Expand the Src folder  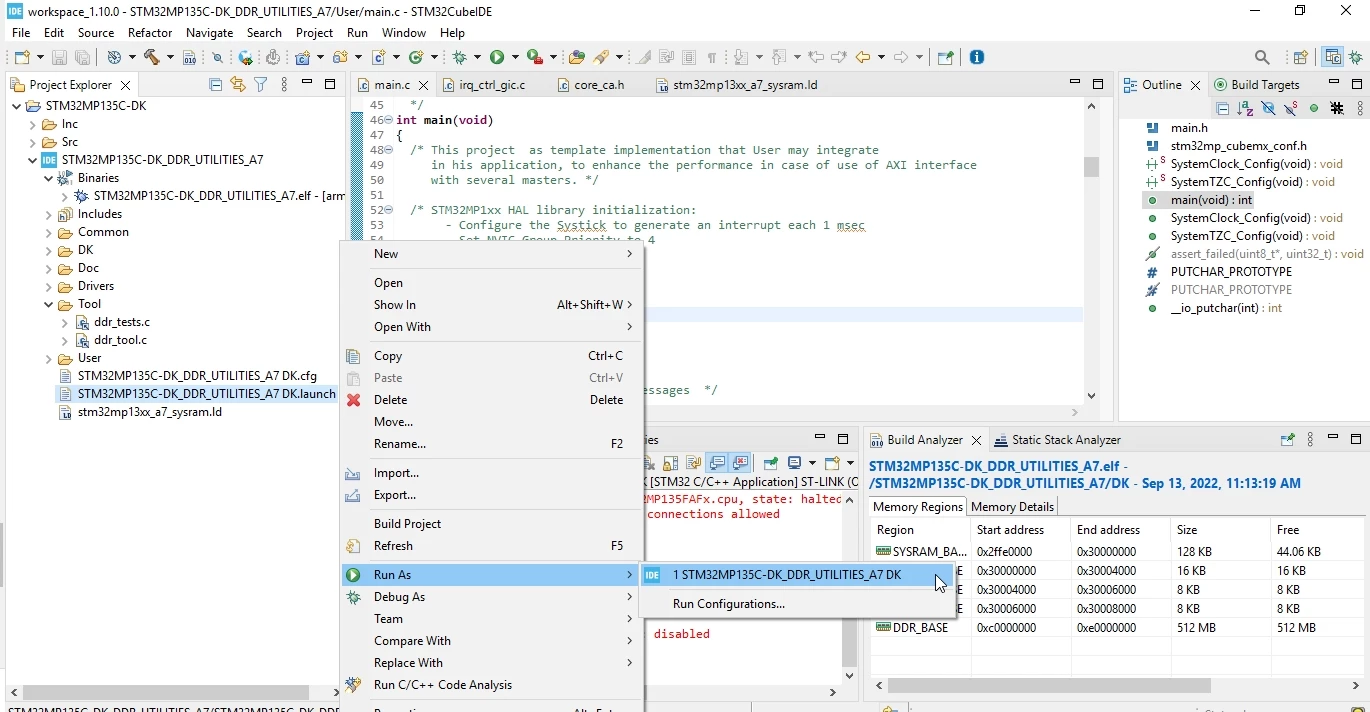point(33,143)
